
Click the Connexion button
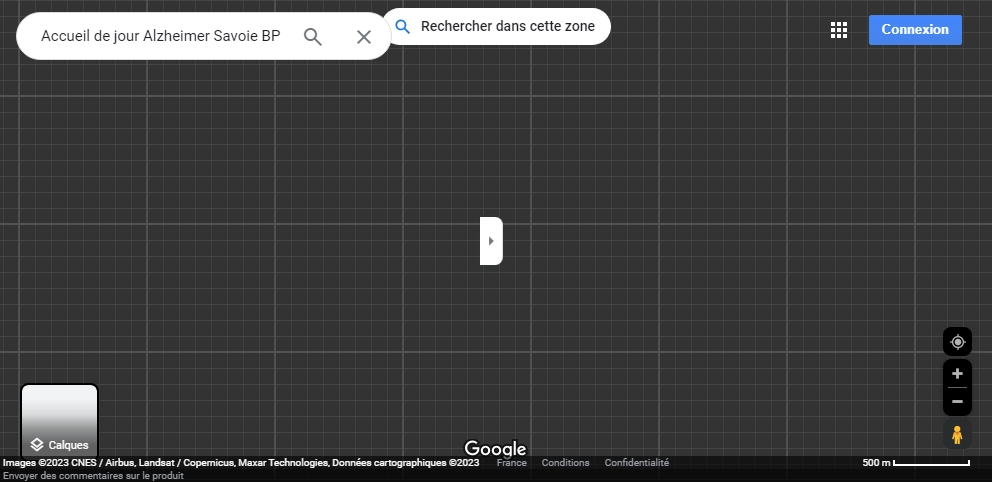point(915,30)
